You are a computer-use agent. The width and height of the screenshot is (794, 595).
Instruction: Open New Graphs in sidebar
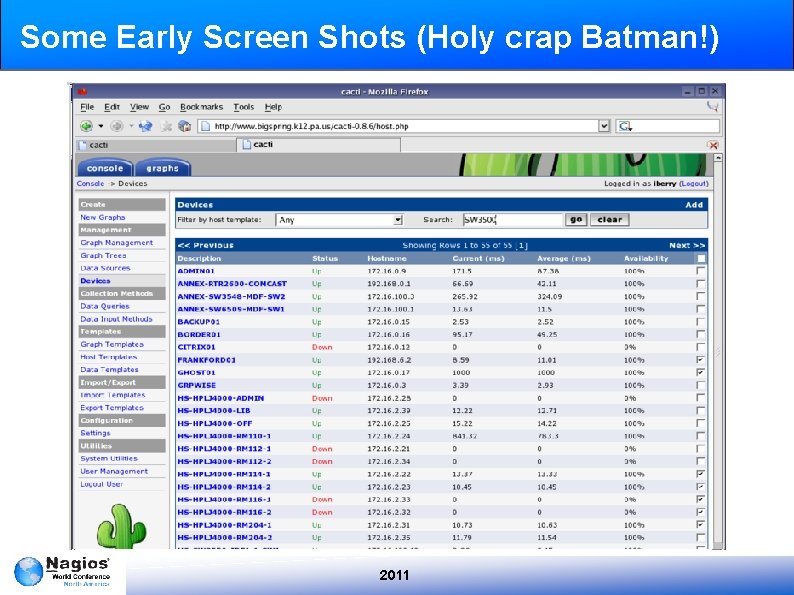point(103,217)
